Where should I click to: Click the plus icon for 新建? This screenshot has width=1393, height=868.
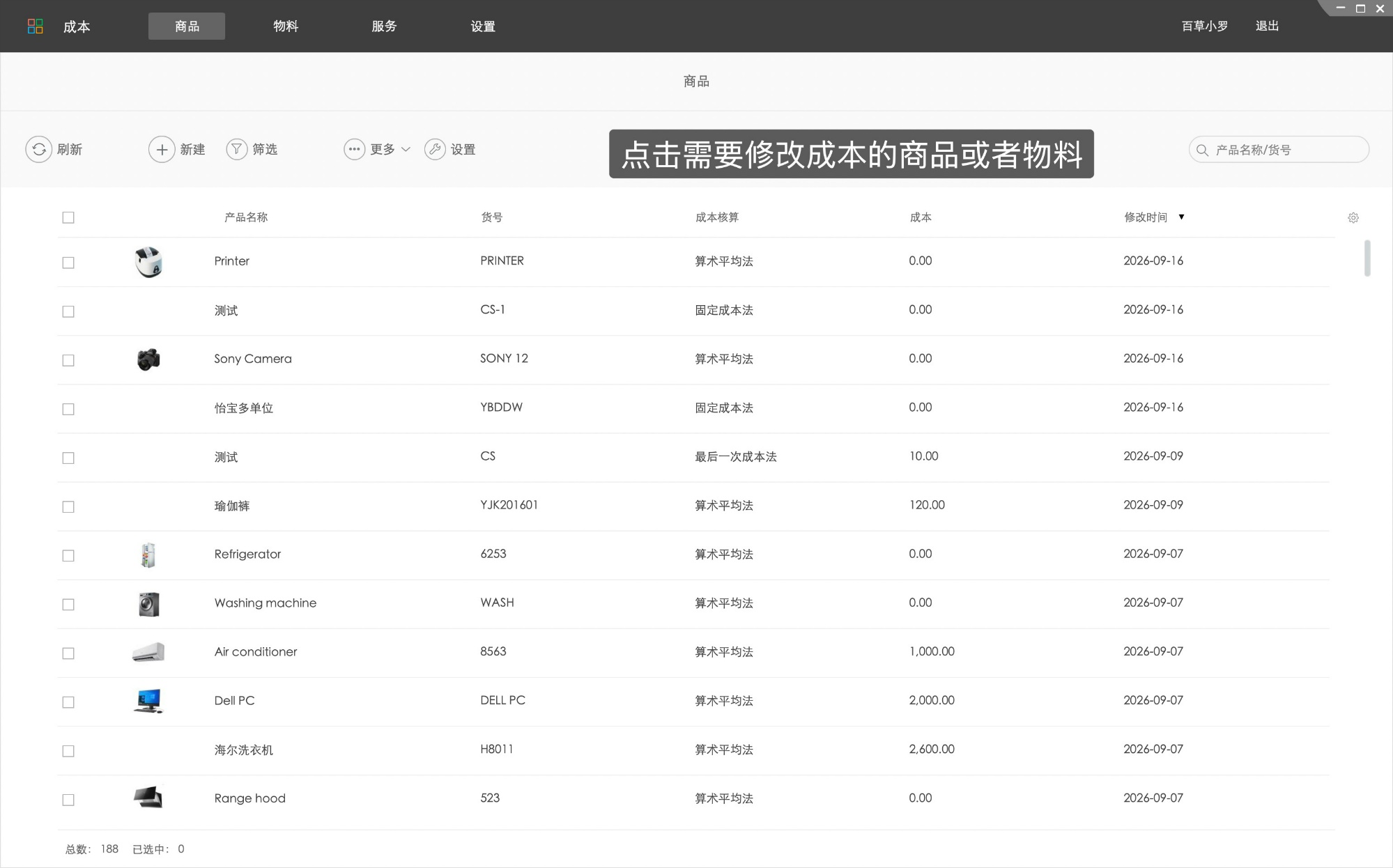pos(162,149)
